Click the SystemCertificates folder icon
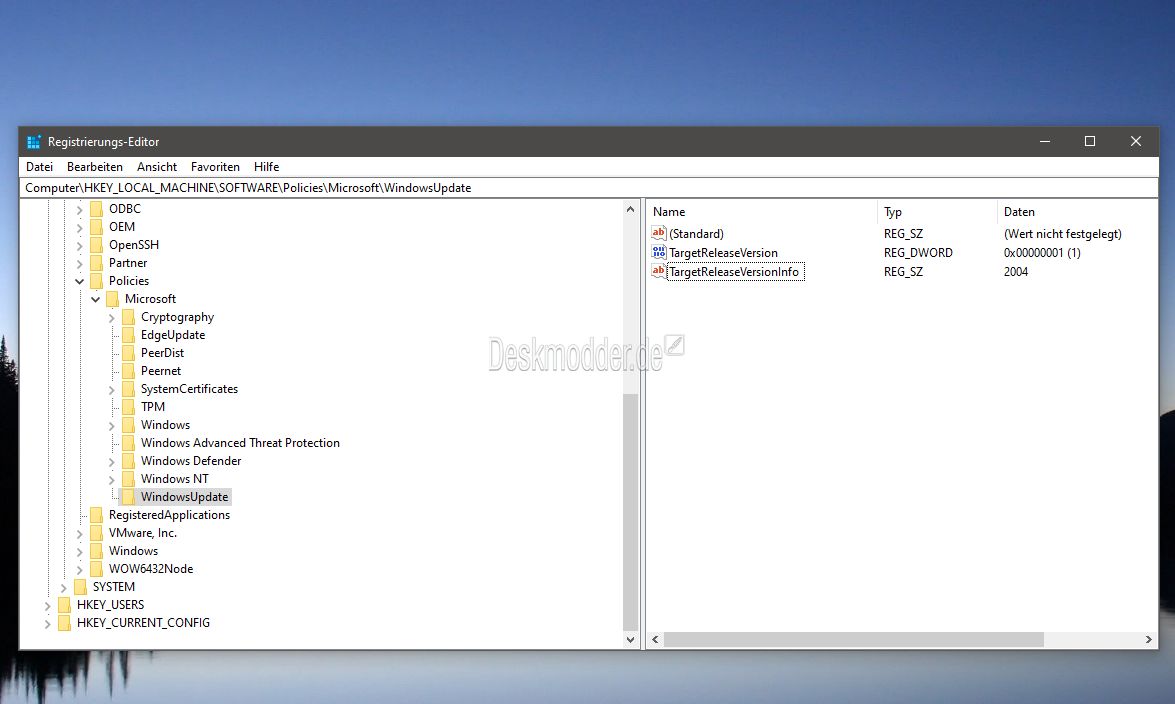Viewport: 1175px width, 704px height. point(128,389)
